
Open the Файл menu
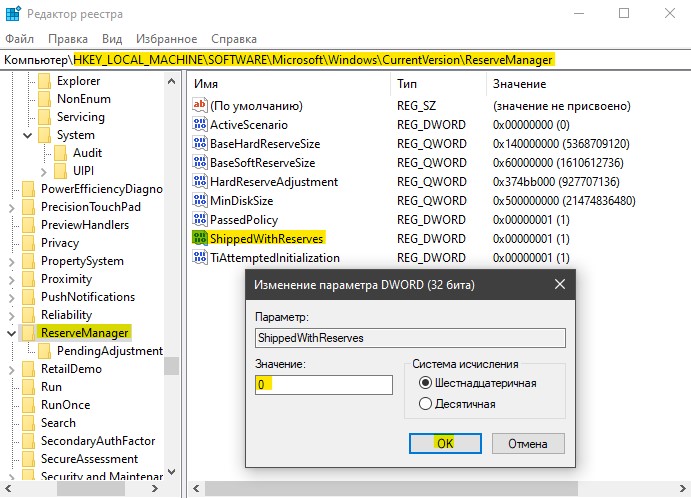click(19, 39)
